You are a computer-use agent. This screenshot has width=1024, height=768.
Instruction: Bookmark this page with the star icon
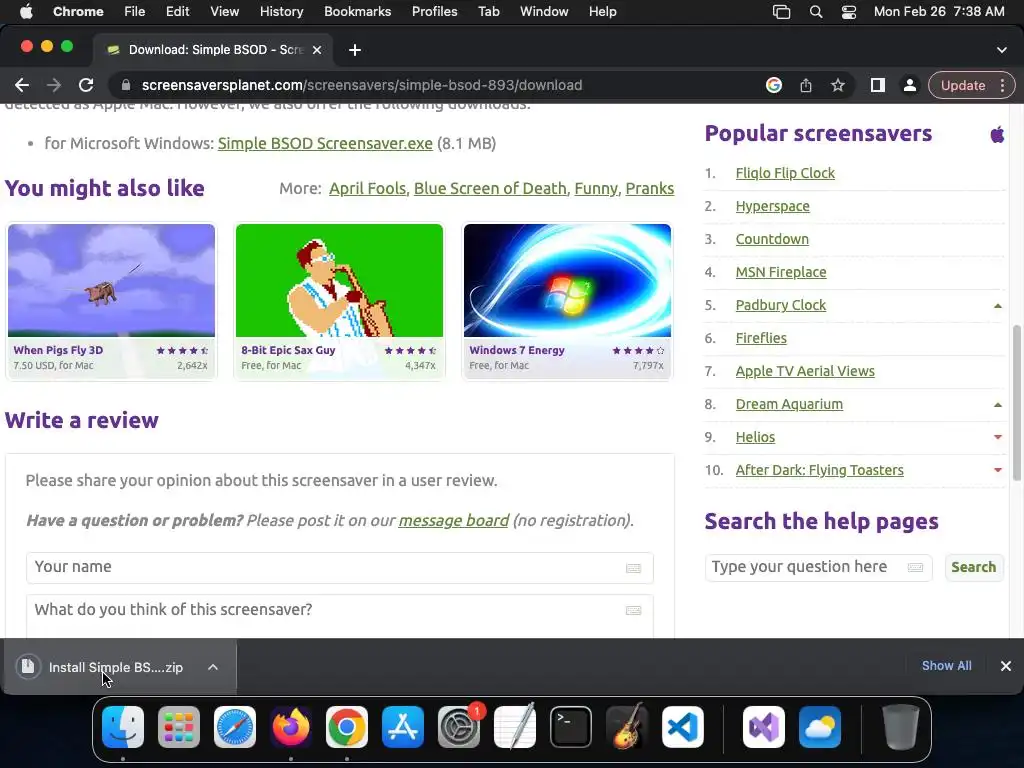[838, 86]
